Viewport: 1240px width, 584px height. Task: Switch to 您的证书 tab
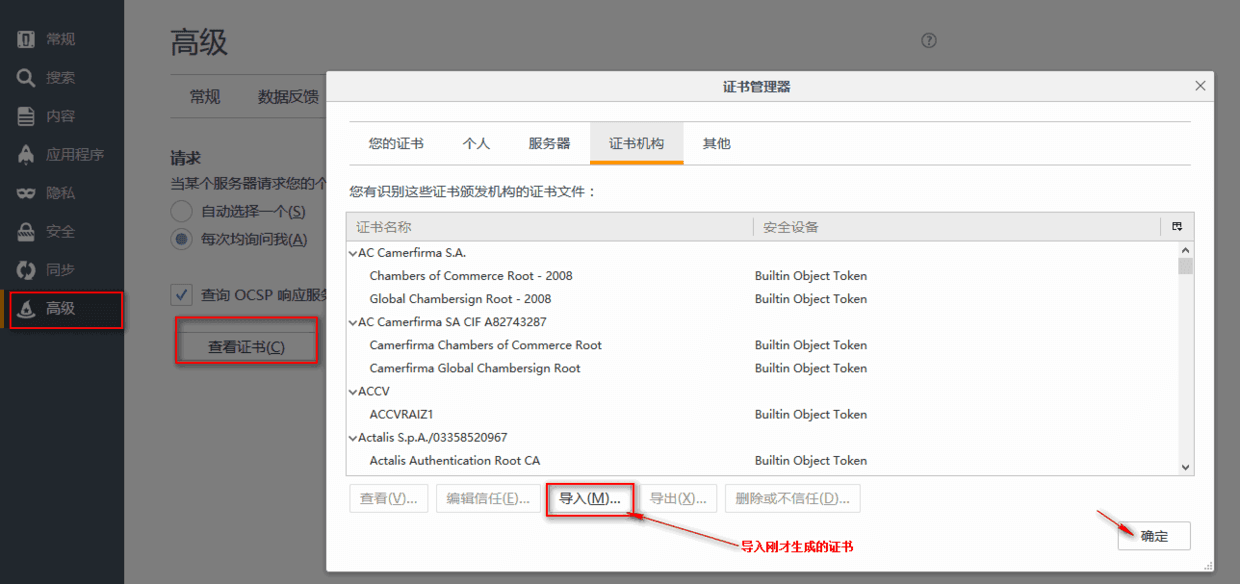(396, 144)
